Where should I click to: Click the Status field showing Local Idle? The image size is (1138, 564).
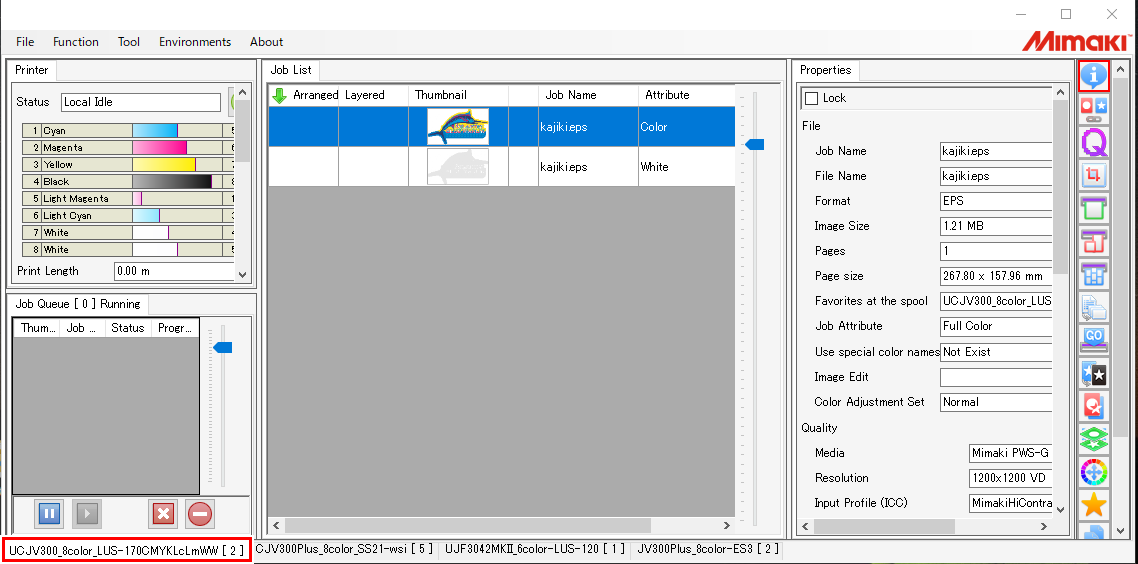pos(141,102)
